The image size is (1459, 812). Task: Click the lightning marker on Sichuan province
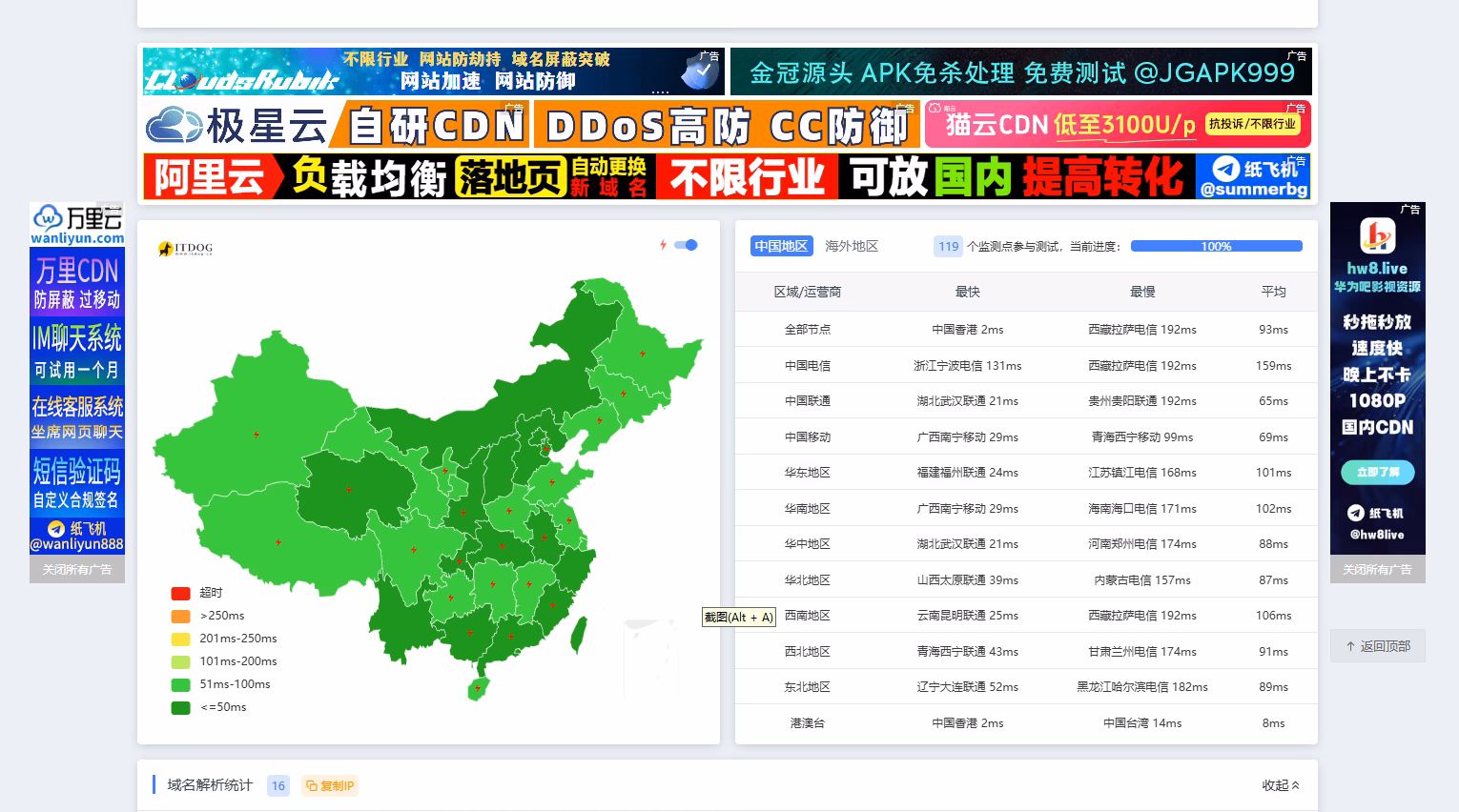414,550
